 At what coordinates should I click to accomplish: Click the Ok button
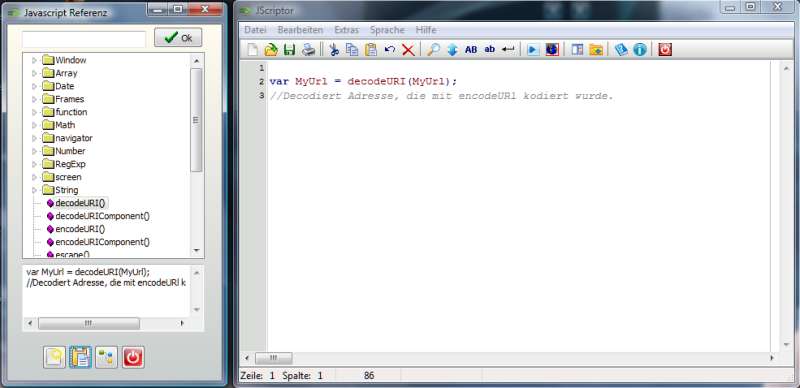coord(178,38)
